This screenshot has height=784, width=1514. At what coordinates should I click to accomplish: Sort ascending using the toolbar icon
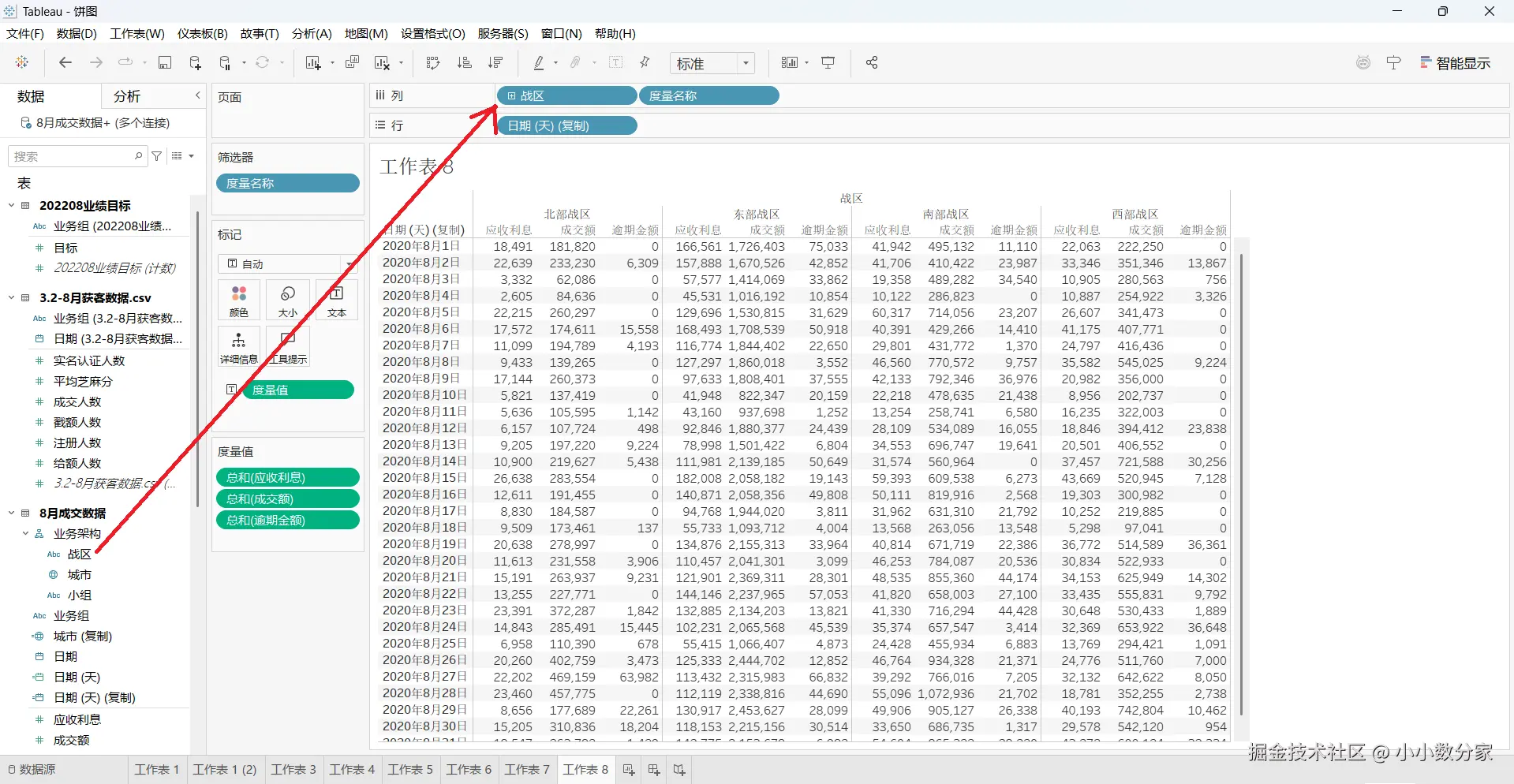(x=465, y=62)
